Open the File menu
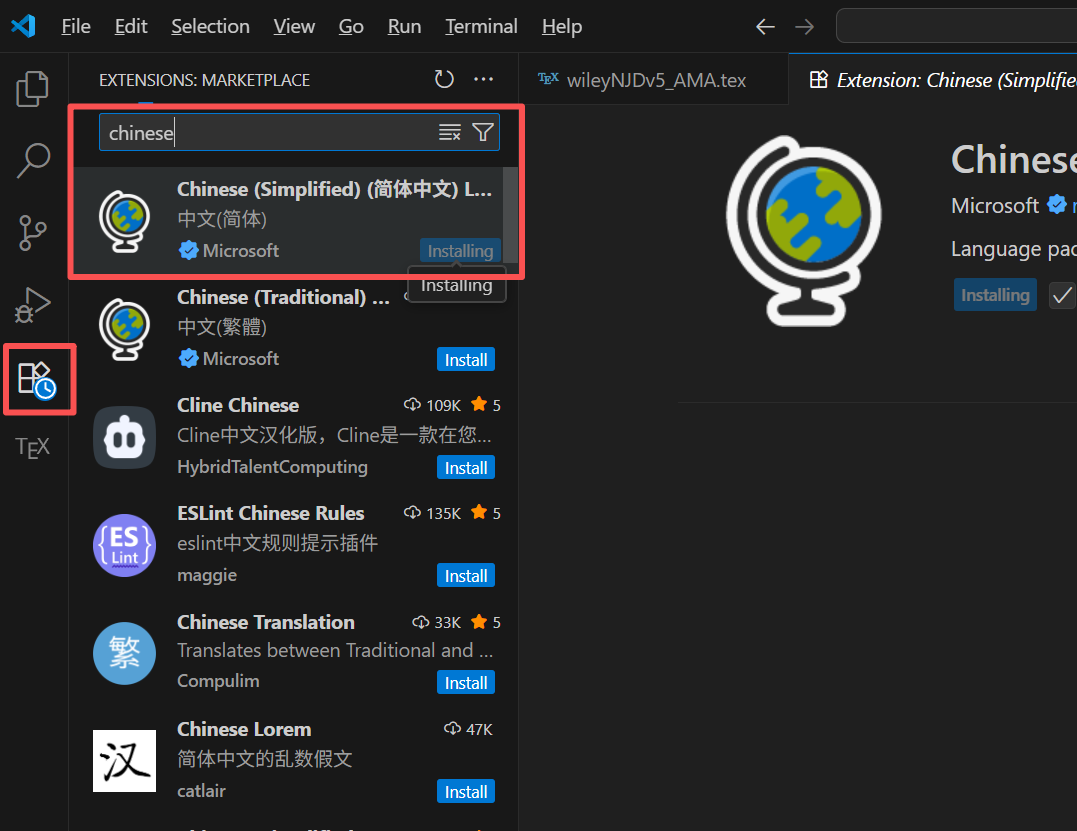 point(76,26)
